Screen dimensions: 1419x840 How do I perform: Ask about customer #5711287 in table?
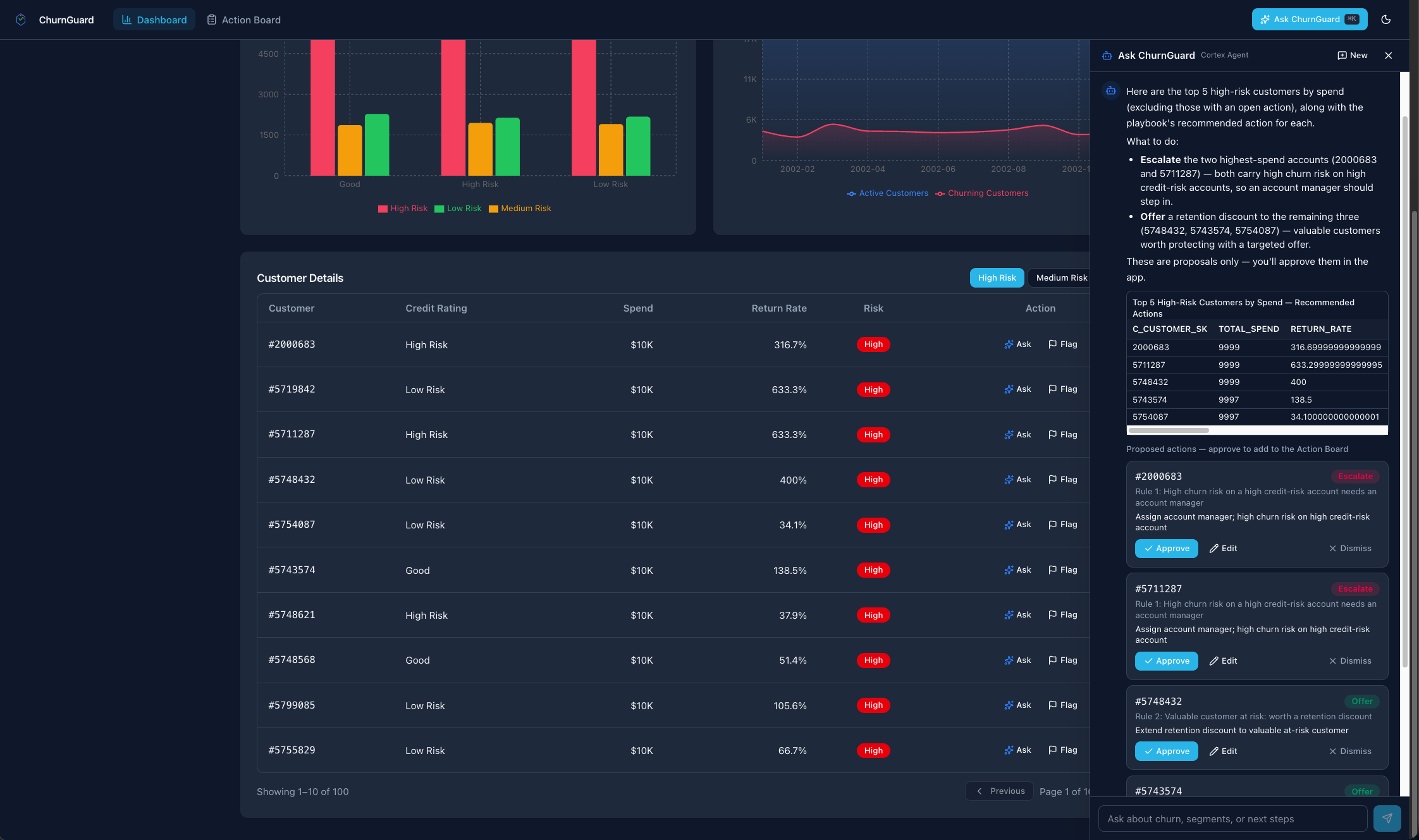pyautogui.click(x=1017, y=435)
